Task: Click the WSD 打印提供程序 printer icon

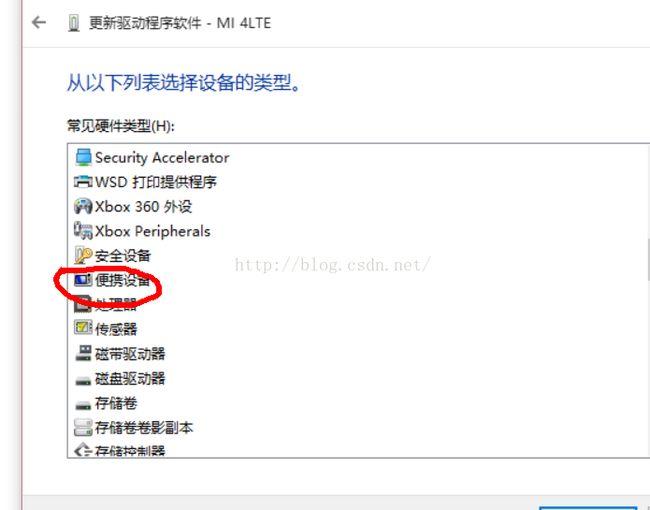Action: tap(83, 182)
